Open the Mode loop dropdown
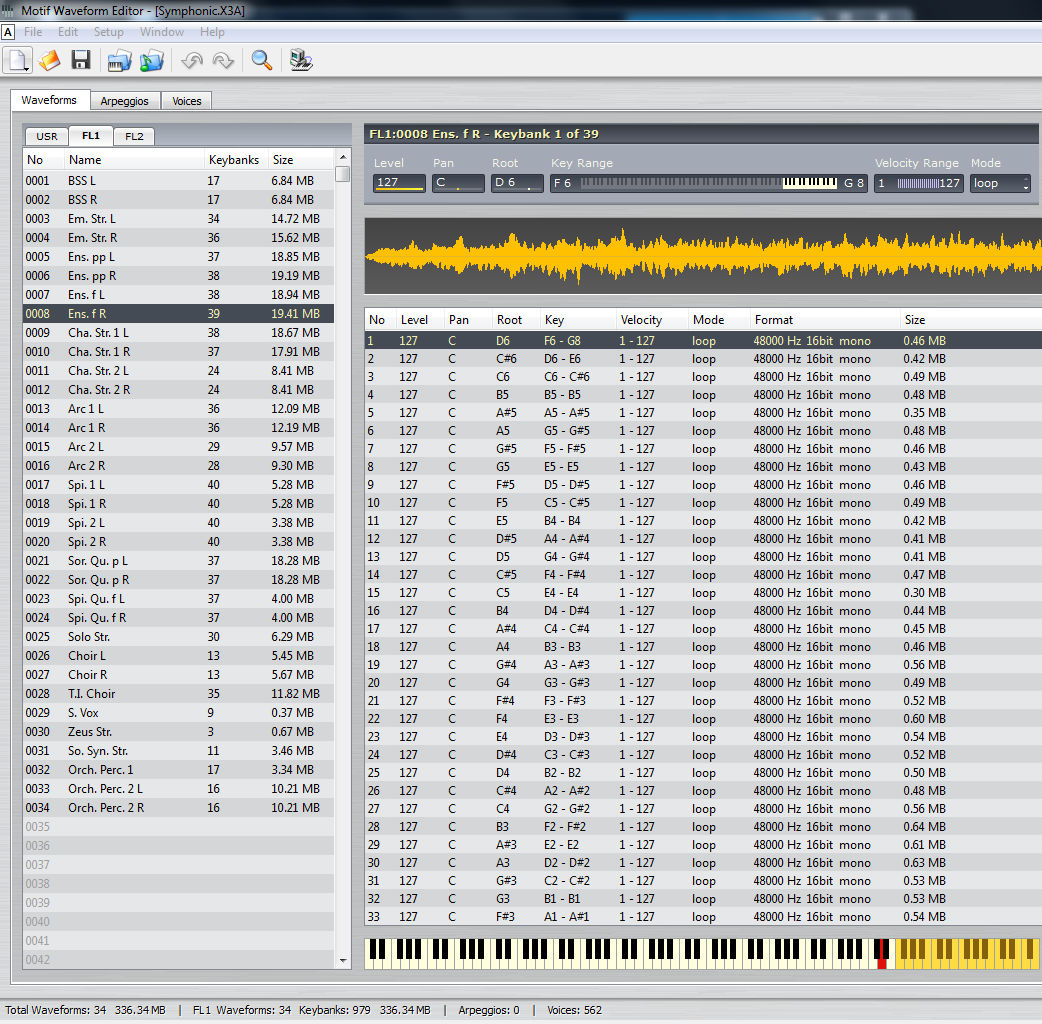Image resolution: width=1042 pixels, height=1024 pixels. coord(1000,183)
